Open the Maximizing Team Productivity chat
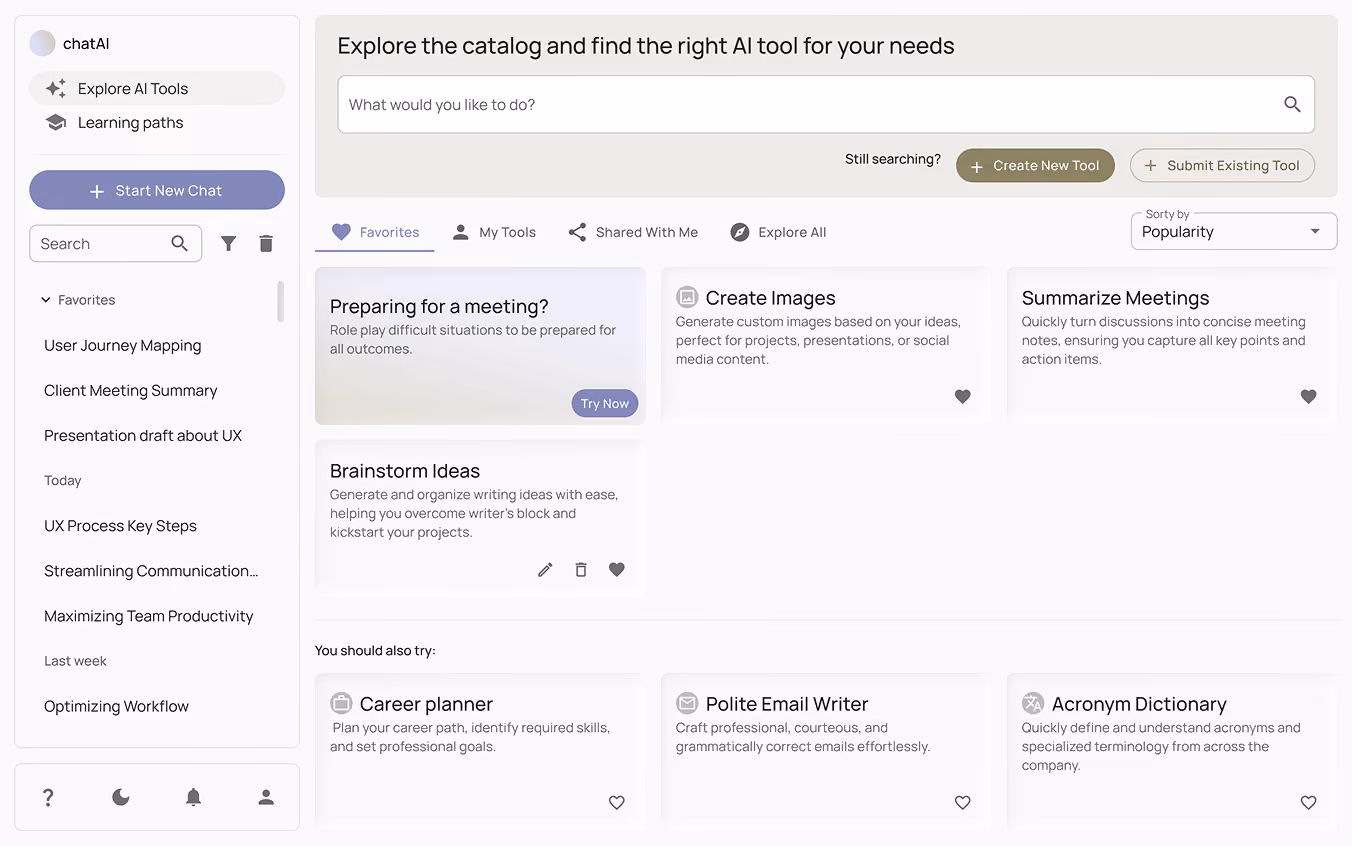 click(x=149, y=615)
